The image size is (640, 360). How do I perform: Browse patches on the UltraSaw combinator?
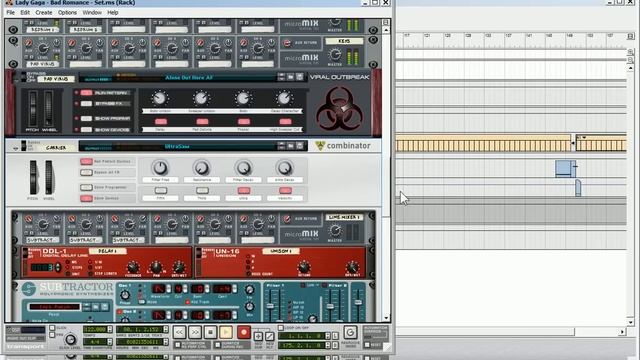click(x=290, y=146)
